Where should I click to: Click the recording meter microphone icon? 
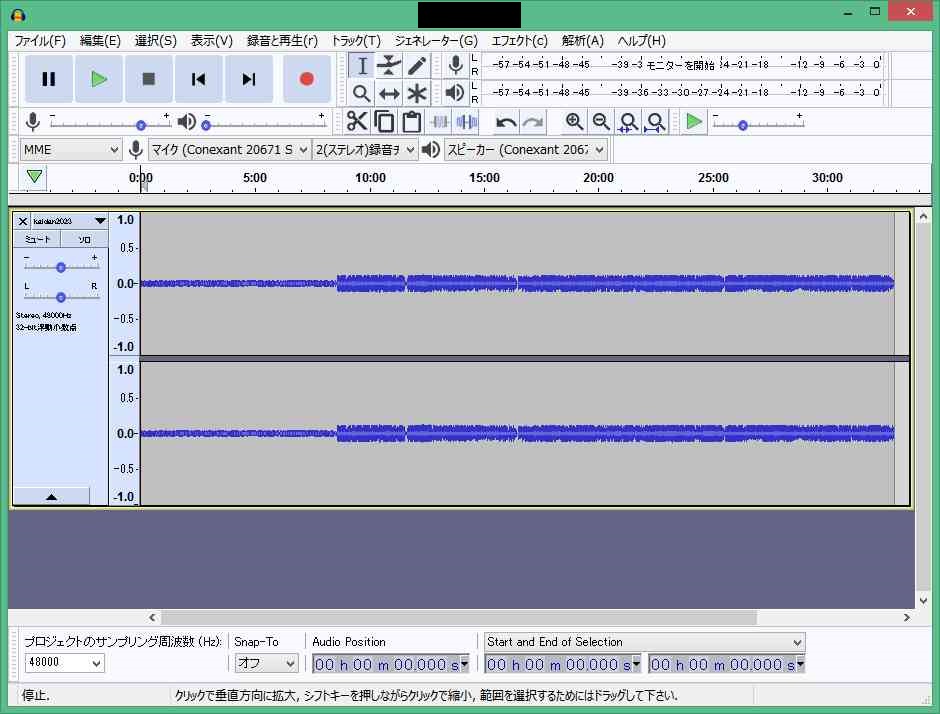click(x=456, y=65)
